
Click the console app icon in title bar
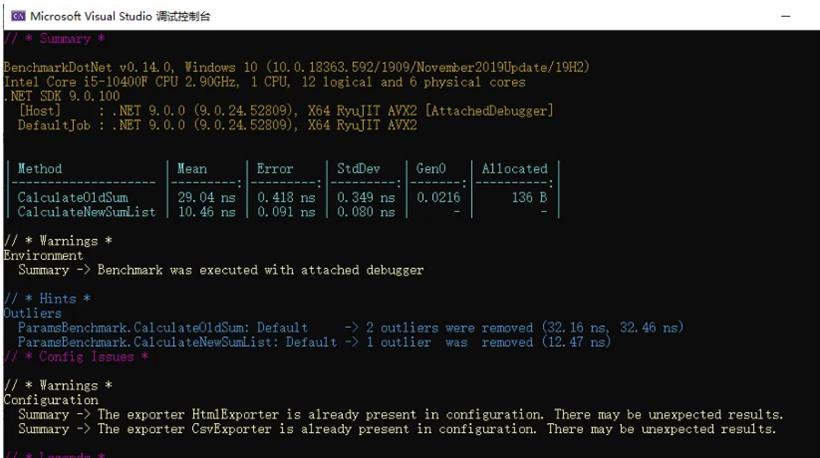(18, 16)
